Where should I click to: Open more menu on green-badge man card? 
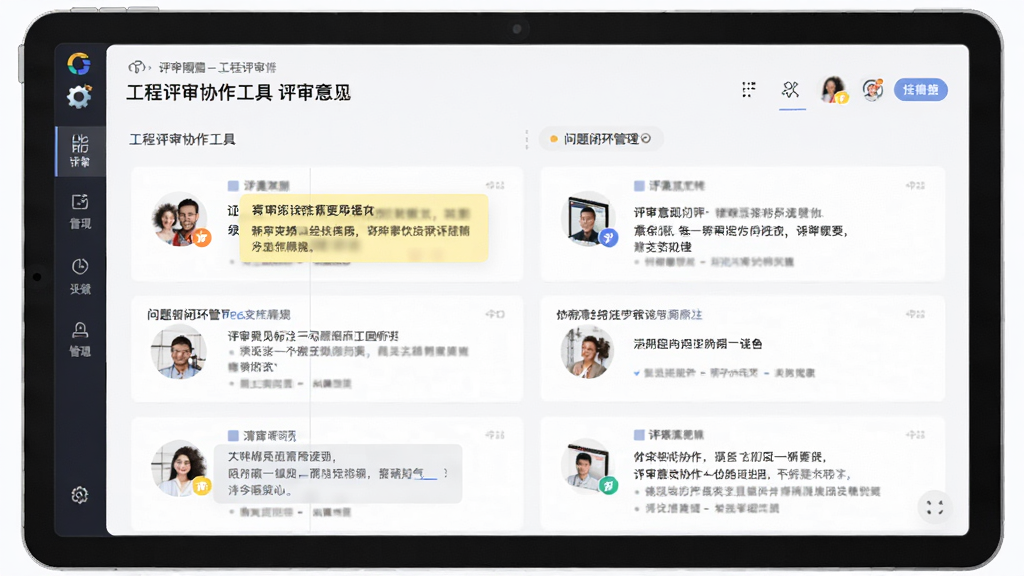click(916, 435)
